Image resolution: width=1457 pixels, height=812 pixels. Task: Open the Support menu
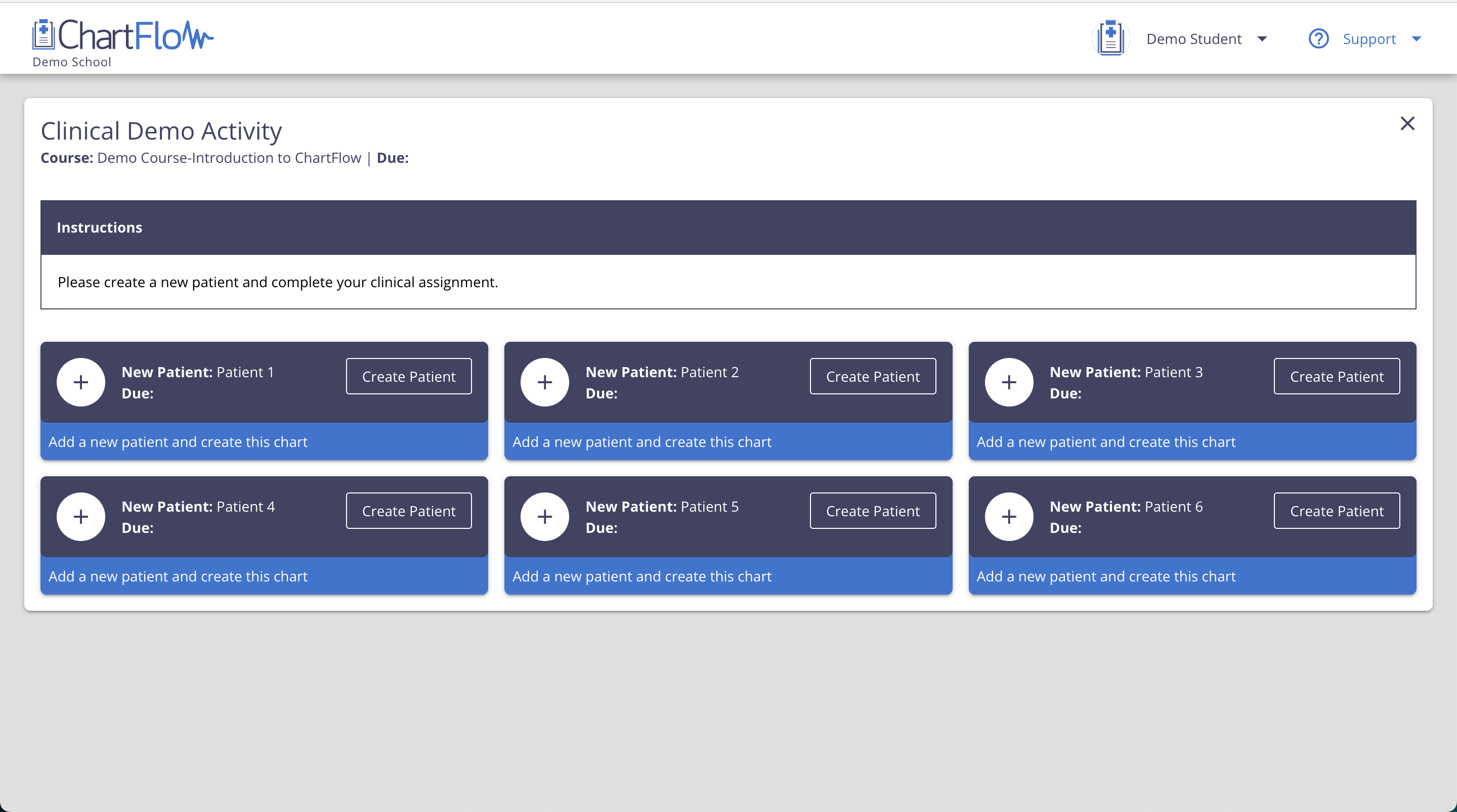(x=1369, y=38)
